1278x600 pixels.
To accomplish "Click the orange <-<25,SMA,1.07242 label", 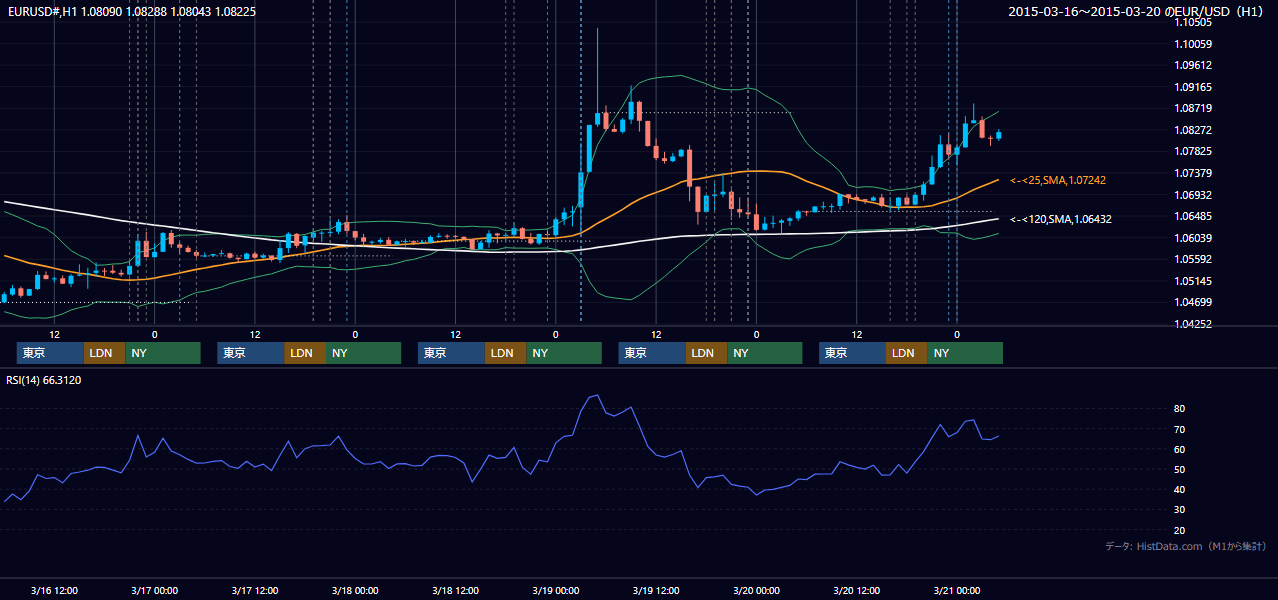I will [1058, 180].
